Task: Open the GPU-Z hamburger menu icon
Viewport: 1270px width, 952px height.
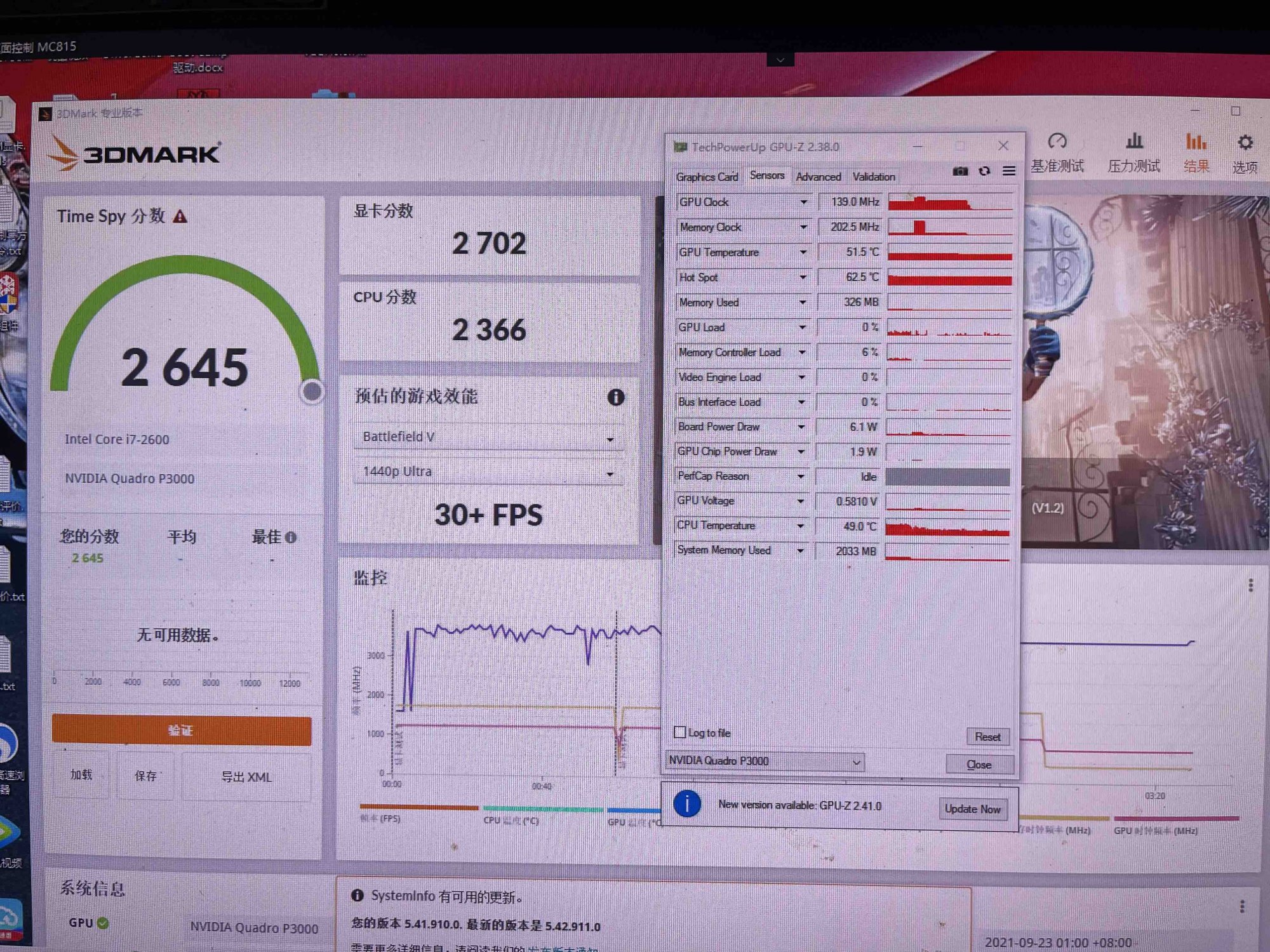Action: pyautogui.click(x=1009, y=171)
